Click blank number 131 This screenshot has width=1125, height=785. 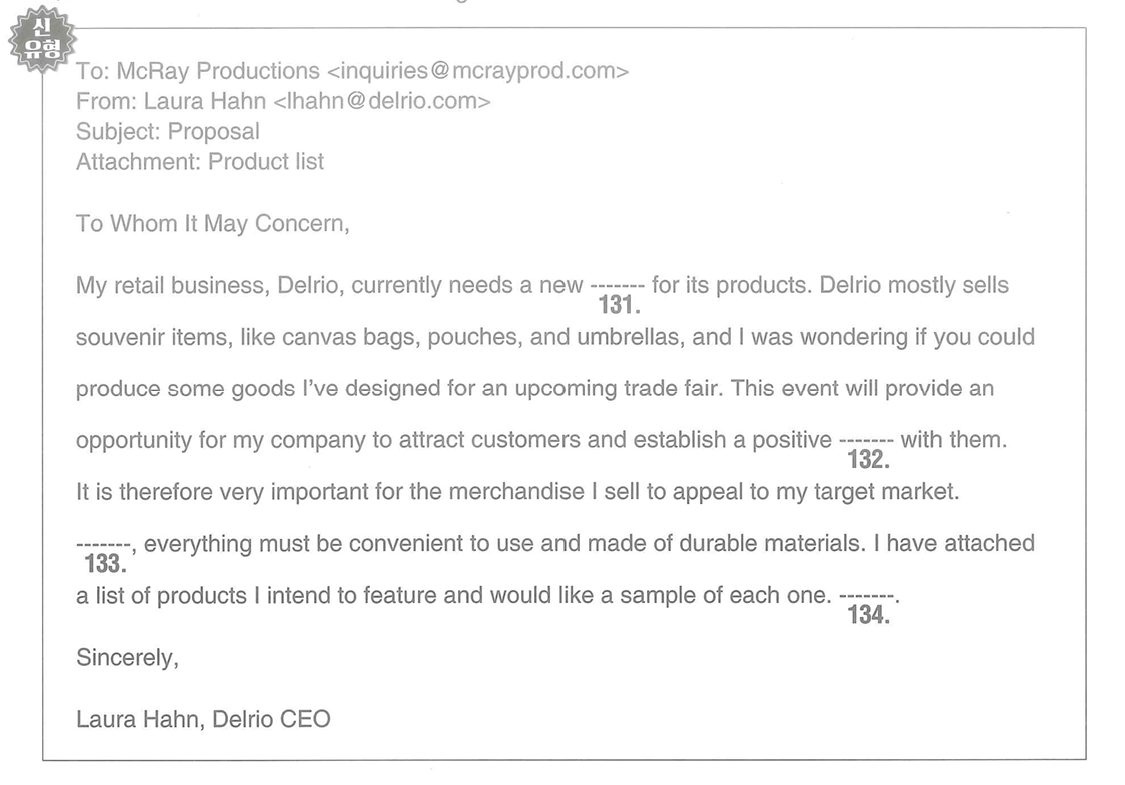(x=618, y=296)
